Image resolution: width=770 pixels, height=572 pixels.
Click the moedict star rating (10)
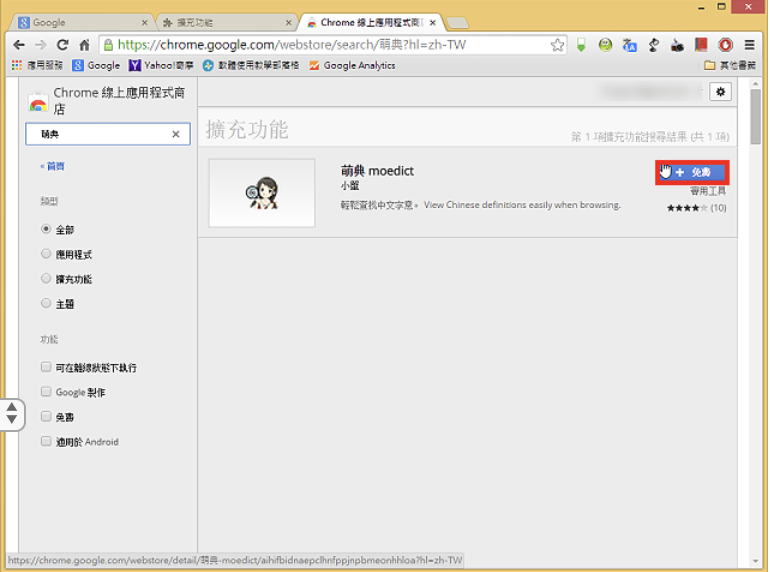coord(696,208)
